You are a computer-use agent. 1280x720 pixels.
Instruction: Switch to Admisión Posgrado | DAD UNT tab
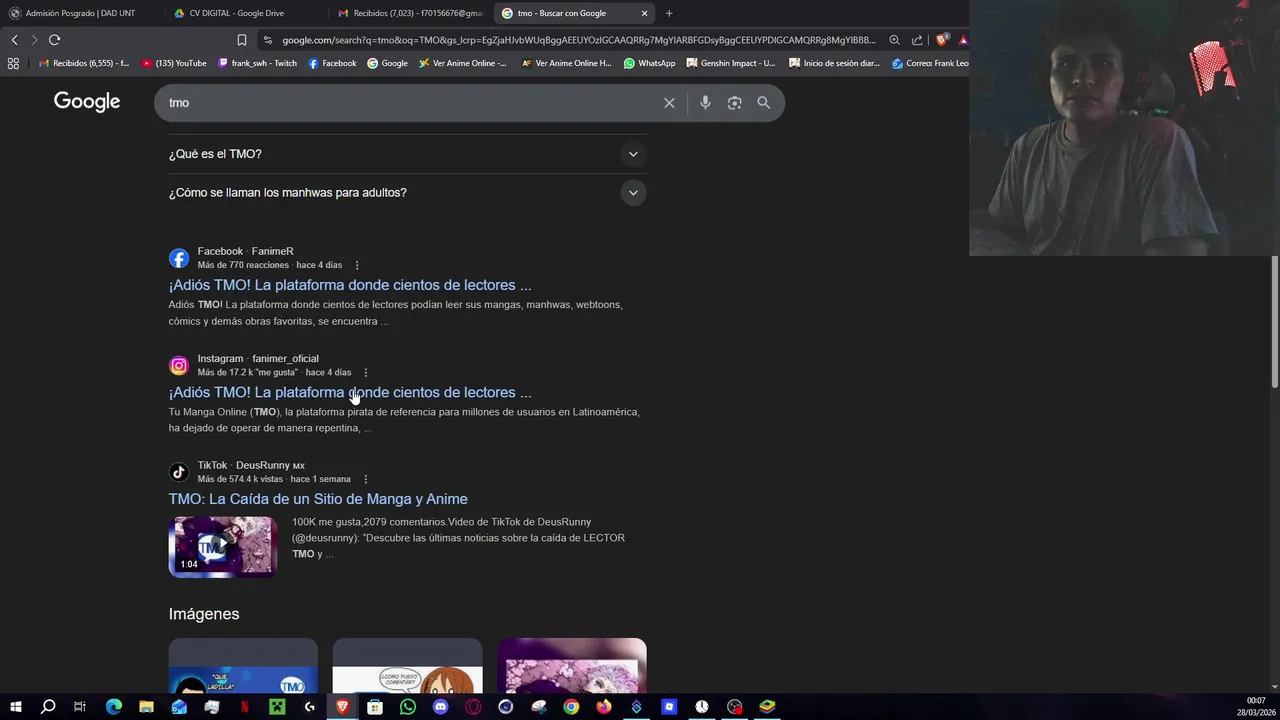pyautogui.click(x=80, y=13)
